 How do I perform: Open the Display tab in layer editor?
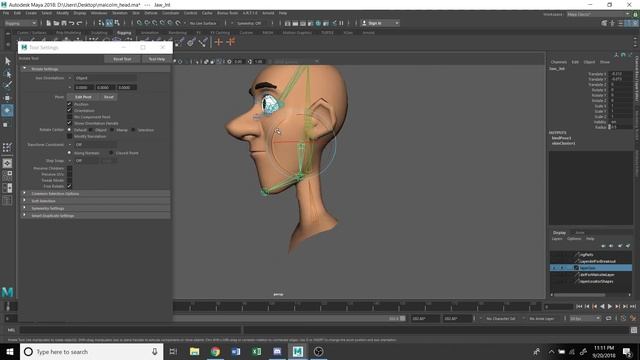coord(560,233)
